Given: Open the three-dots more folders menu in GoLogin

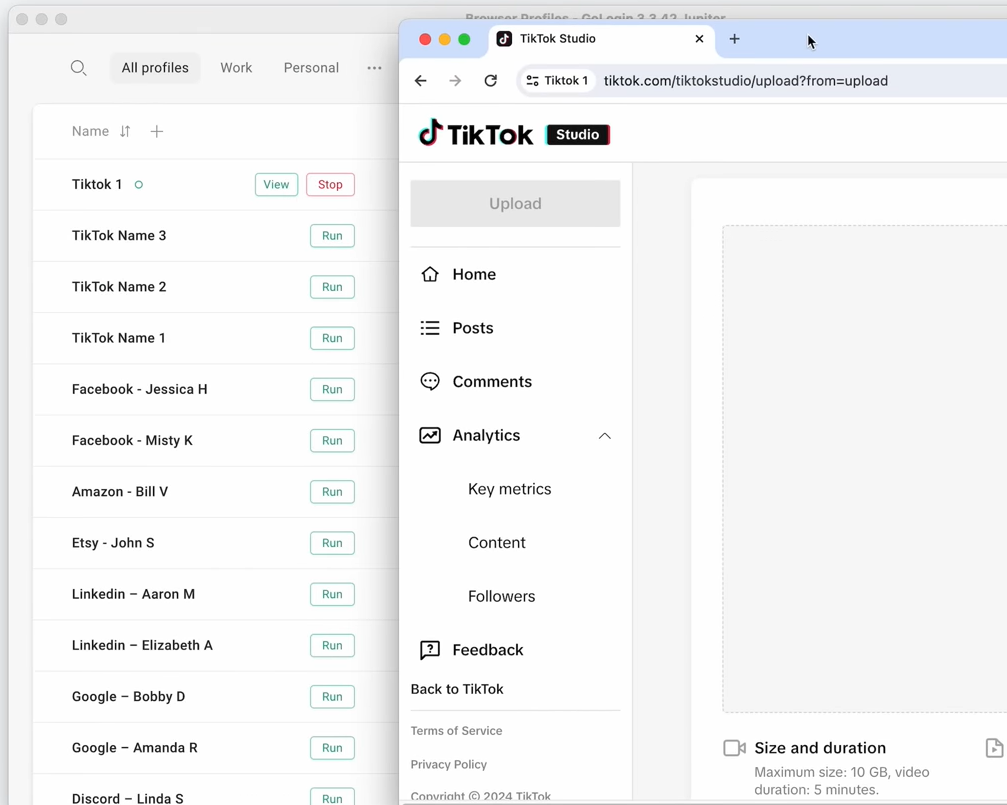Looking at the screenshot, I should click(x=374, y=67).
